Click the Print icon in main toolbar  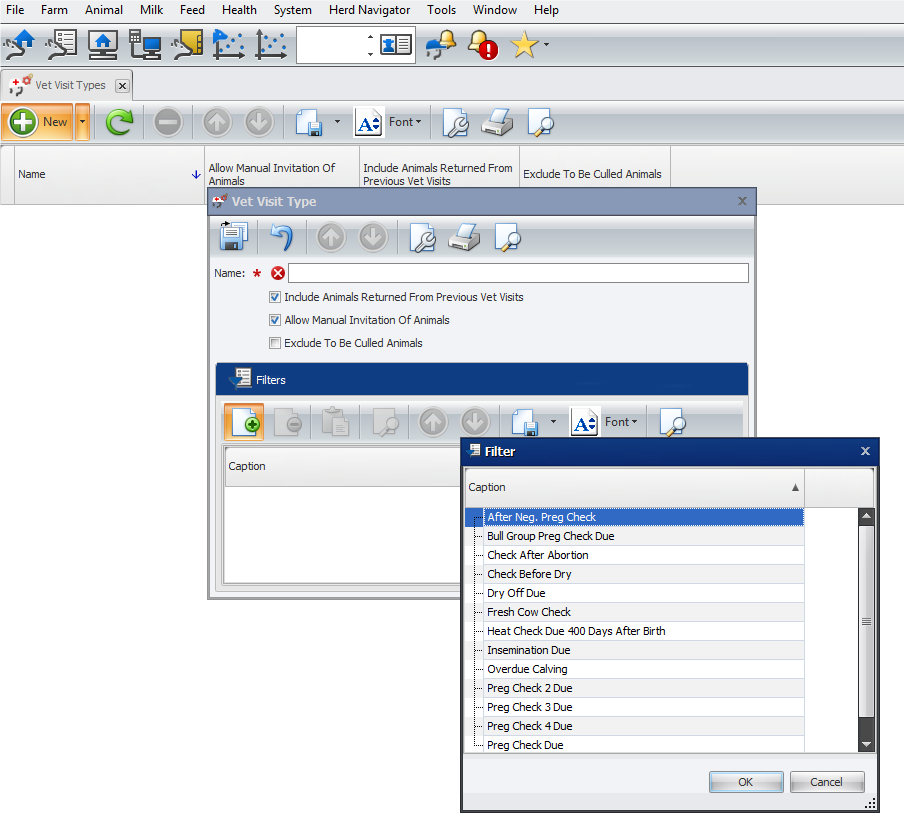[497, 122]
